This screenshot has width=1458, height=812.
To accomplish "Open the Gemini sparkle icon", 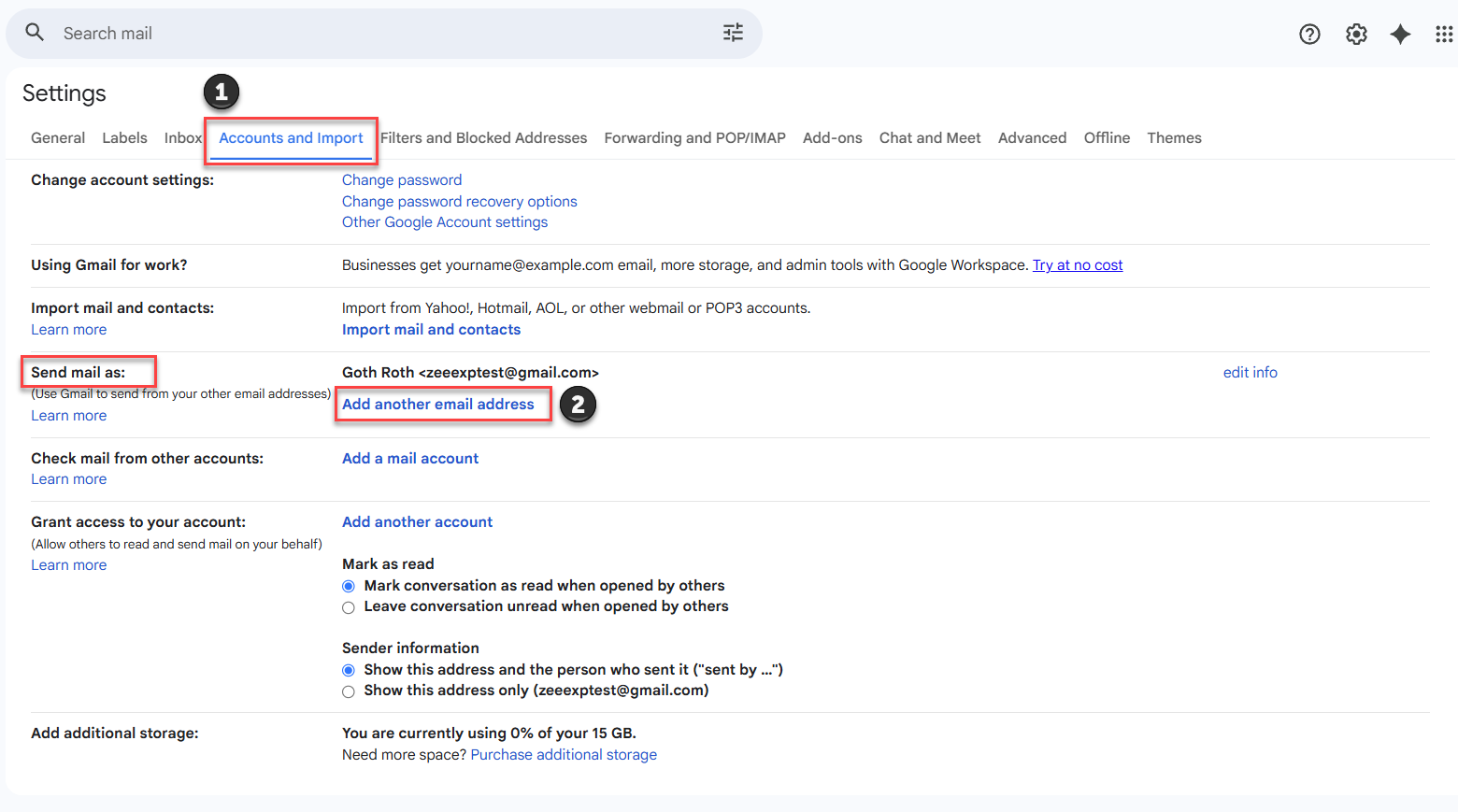I will 1400,35.
